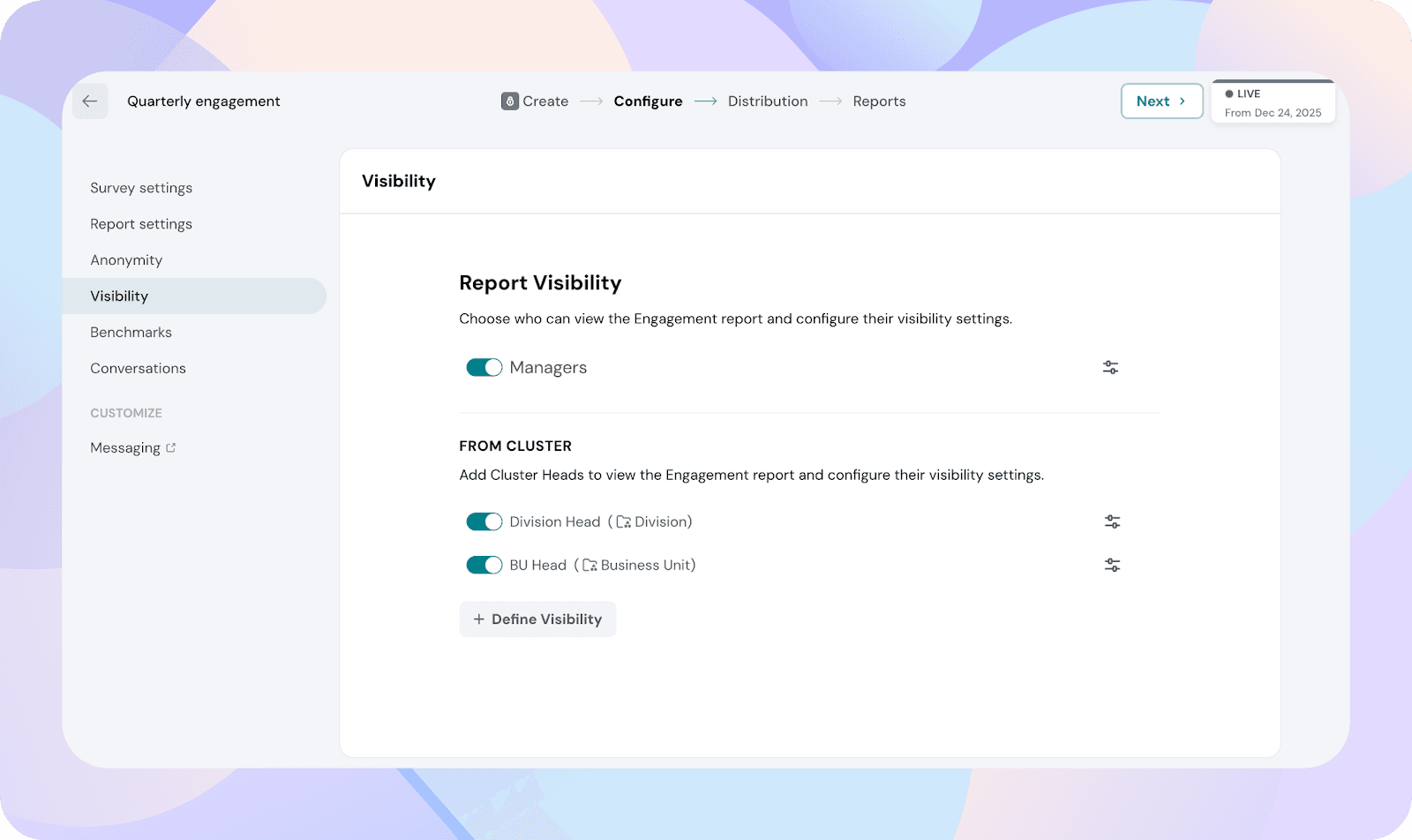Toggle Managers report visibility off
The image size is (1412, 840).
pos(484,367)
